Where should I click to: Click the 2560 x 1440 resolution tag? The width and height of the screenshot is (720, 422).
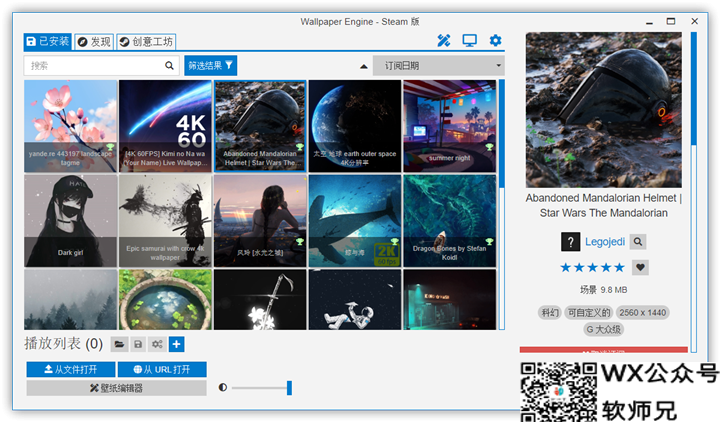pos(642,313)
